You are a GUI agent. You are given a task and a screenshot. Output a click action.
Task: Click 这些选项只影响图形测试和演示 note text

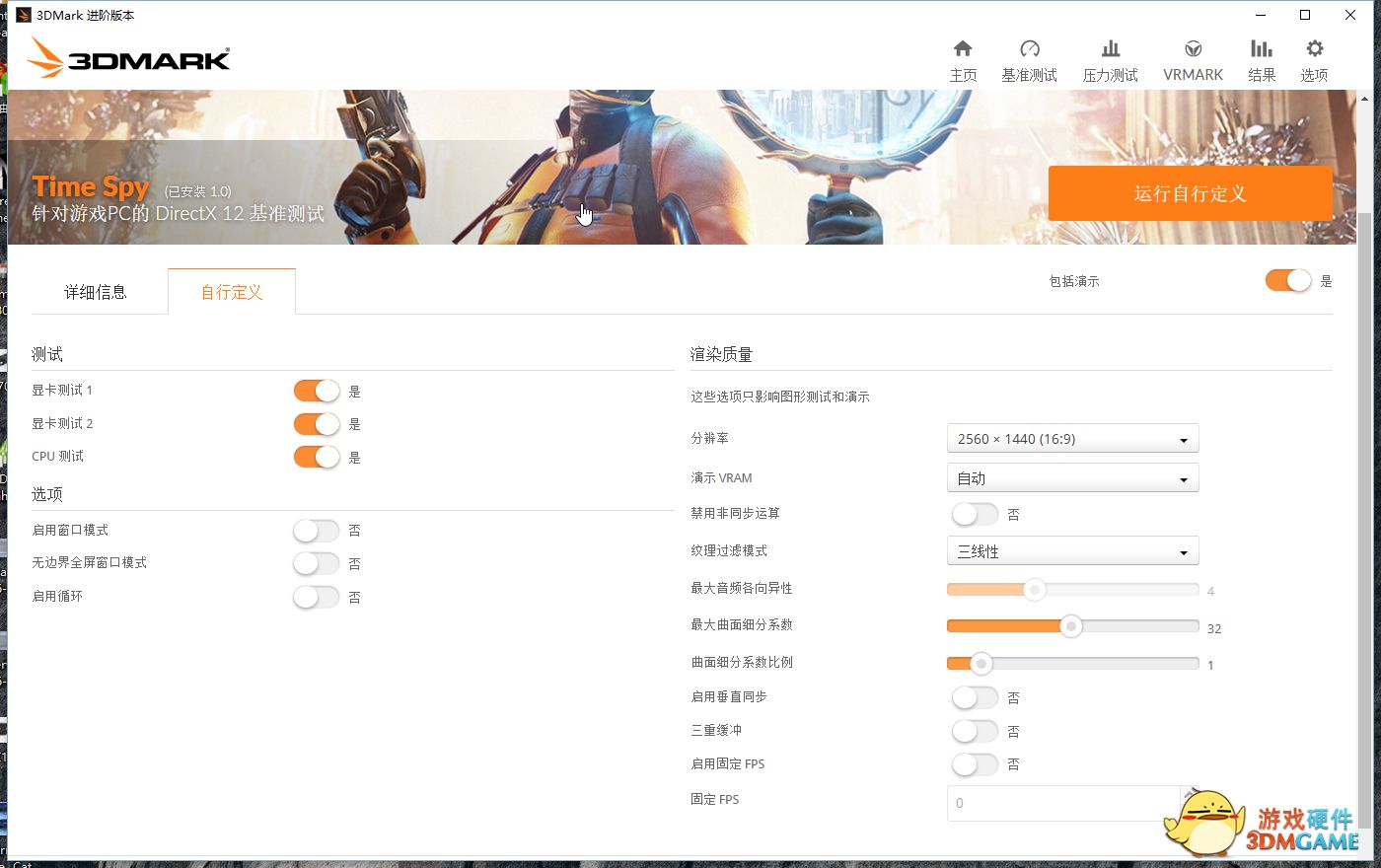[779, 397]
